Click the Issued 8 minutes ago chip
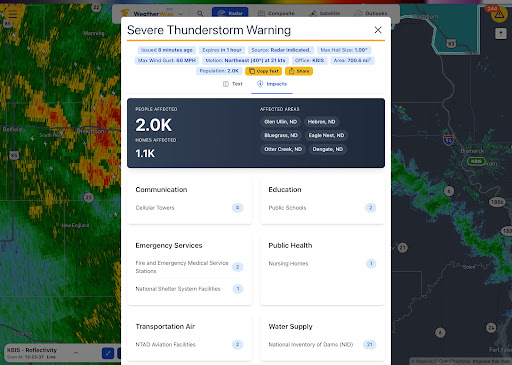 (x=167, y=50)
